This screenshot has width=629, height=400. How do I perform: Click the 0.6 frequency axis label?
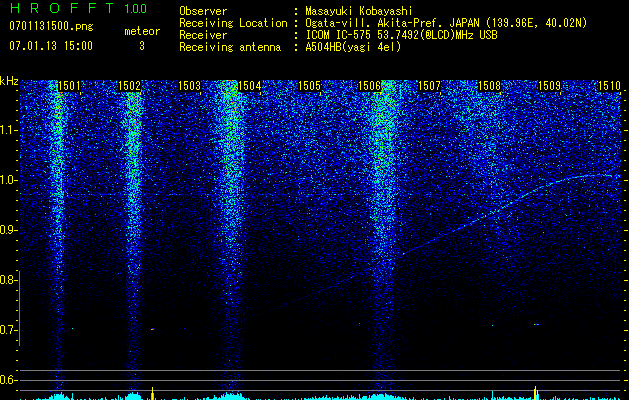pyautogui.click(x=8, y=380)
